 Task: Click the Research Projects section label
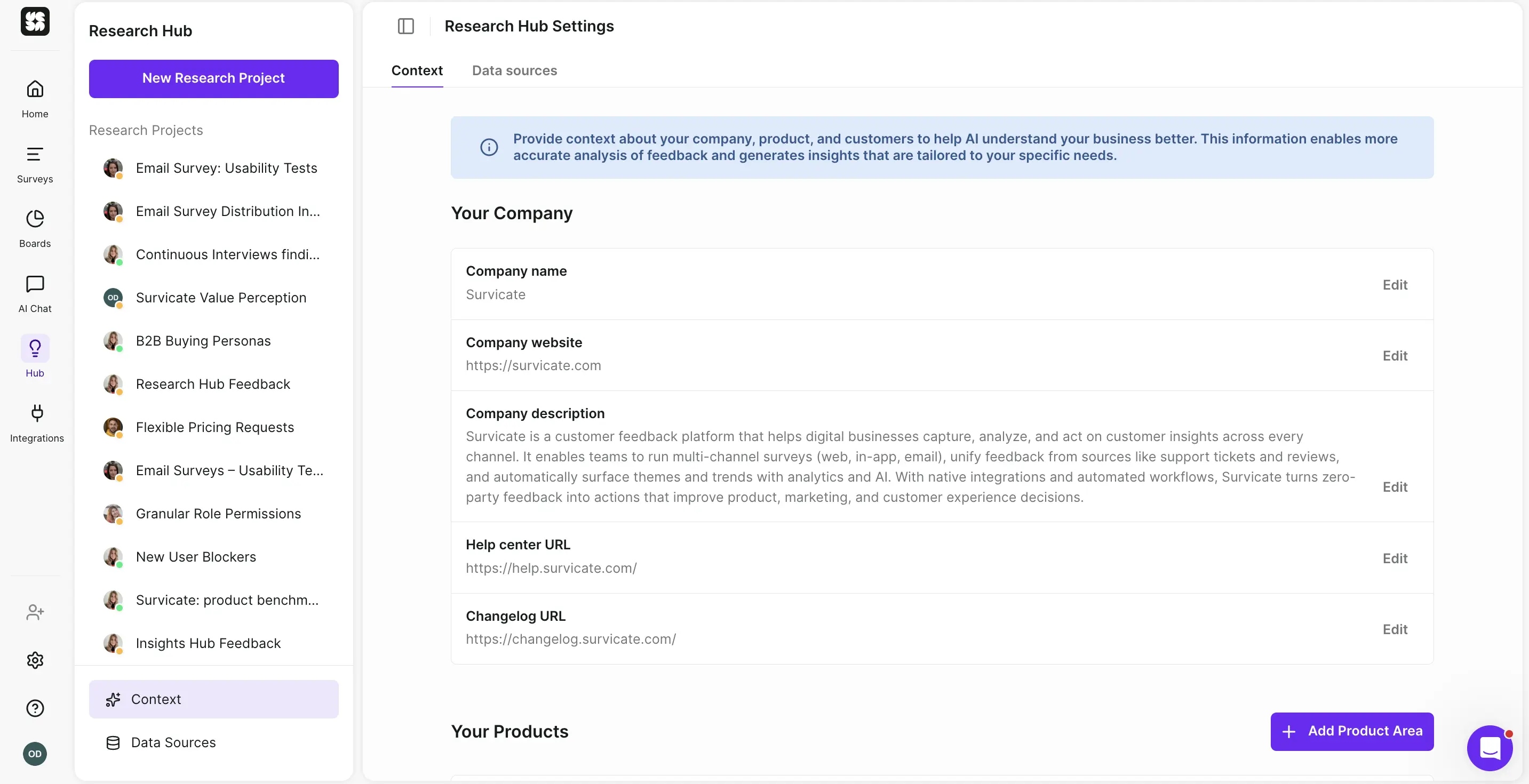point(146,130)
